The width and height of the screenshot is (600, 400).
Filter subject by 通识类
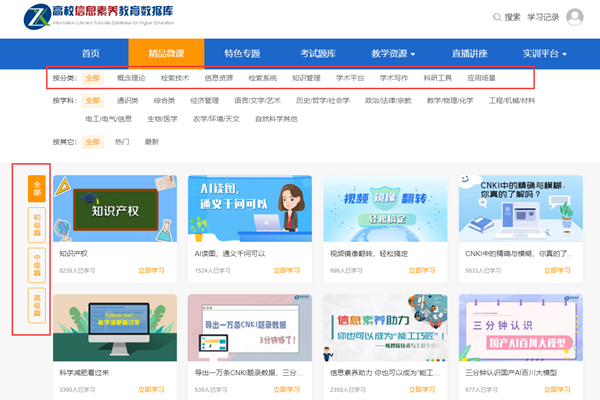127,101
